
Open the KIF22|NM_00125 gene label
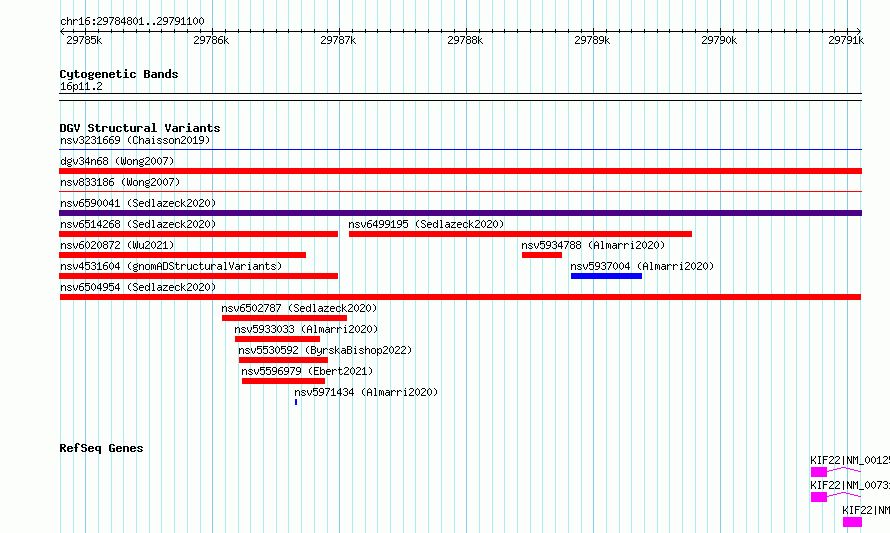click(850, 460)
